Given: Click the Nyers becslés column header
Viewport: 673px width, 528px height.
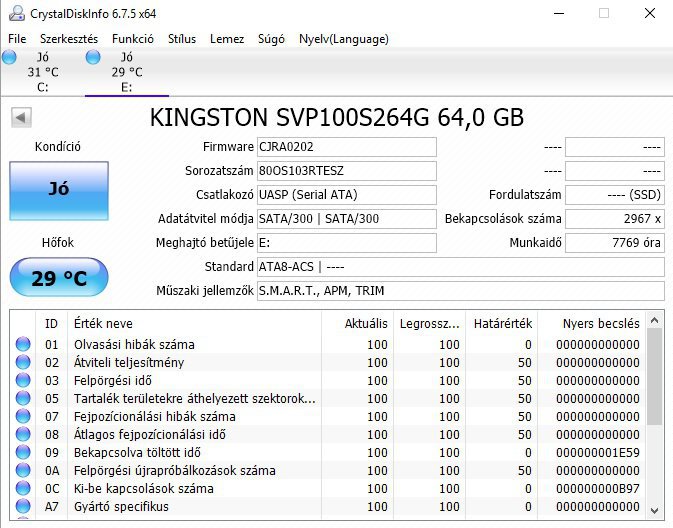Looking at the screenshot, I should [x=591, y=323].
